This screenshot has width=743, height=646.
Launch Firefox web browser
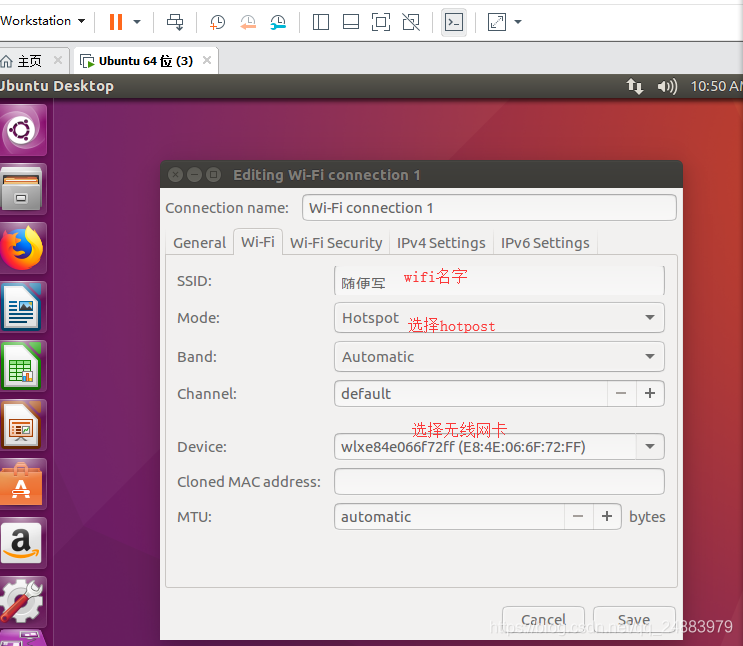tap(22, 248)
